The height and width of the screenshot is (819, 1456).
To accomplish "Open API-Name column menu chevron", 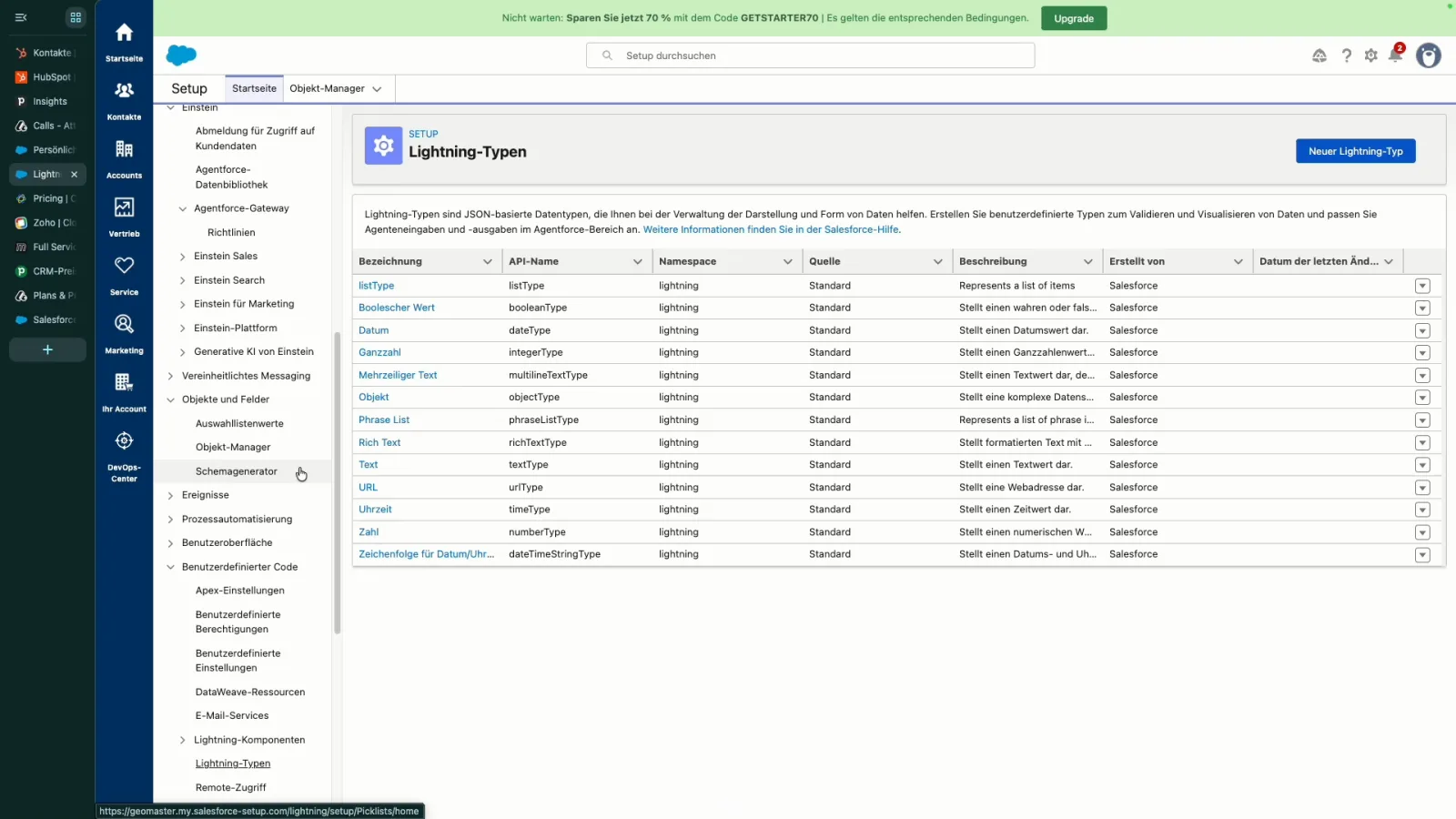I will pyautogui.click(x=637, y=262).
